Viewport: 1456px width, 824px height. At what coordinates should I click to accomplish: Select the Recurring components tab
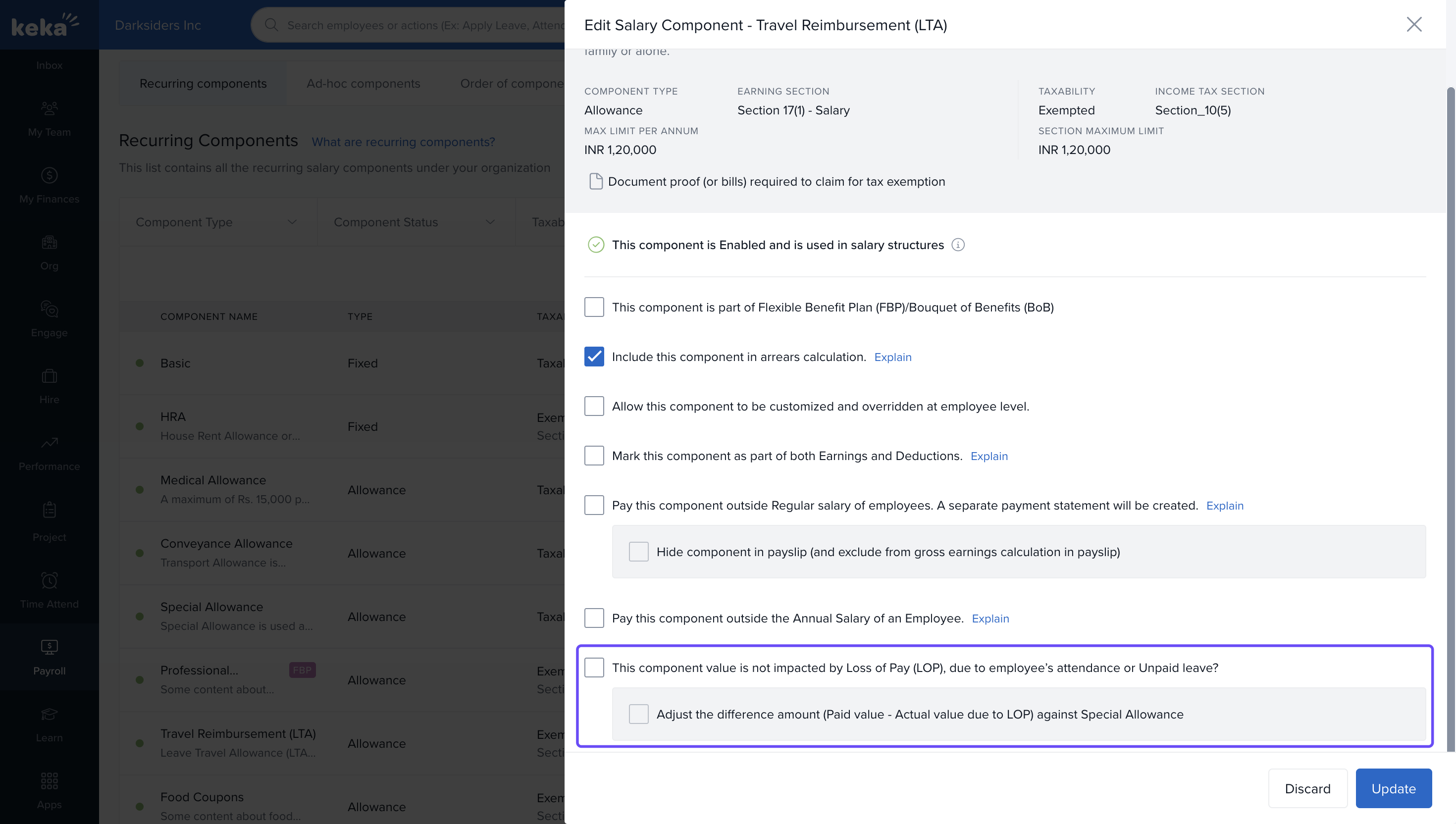203,84
